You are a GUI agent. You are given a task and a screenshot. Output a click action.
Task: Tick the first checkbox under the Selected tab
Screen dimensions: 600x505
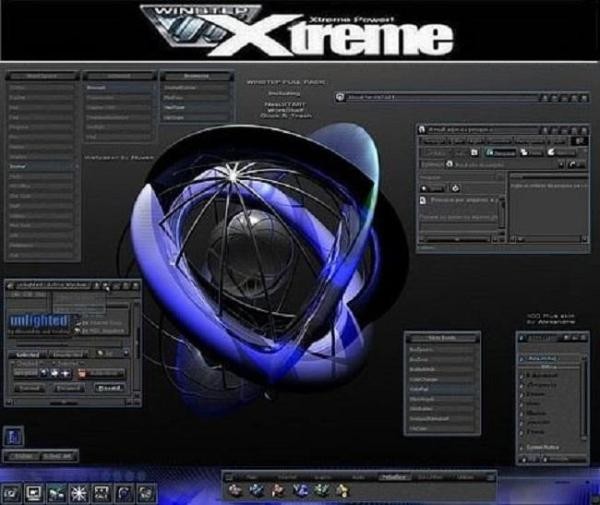click(14, 363)
